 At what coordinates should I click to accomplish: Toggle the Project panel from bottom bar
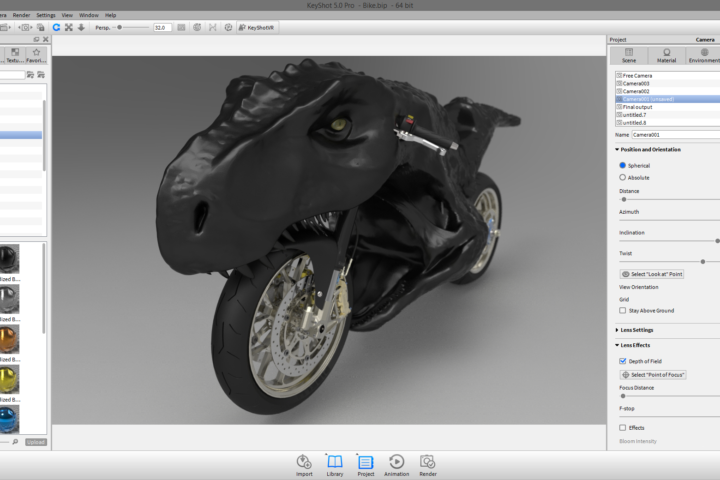pos(366,465)
